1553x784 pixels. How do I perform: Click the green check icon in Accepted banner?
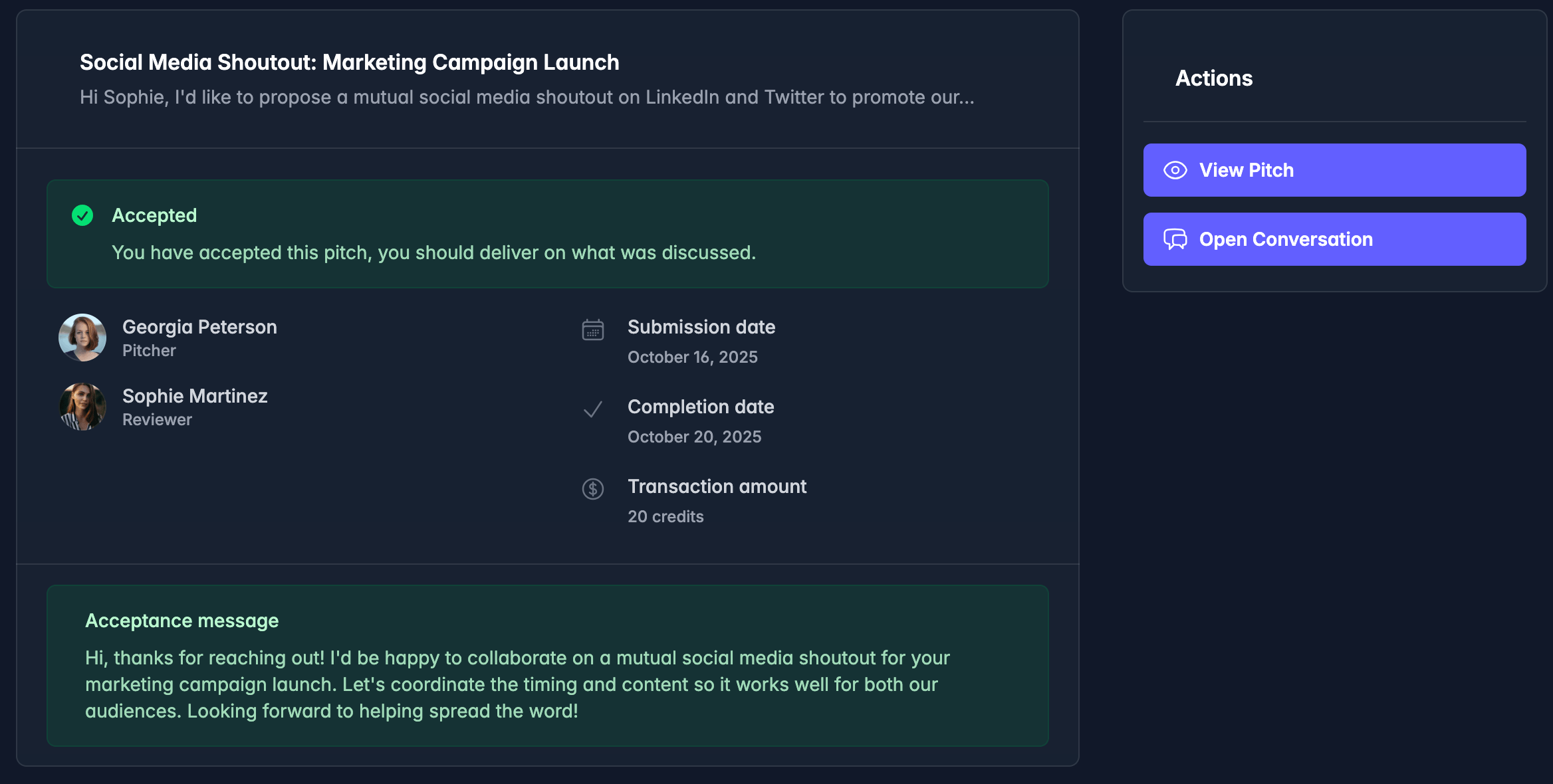82,215
